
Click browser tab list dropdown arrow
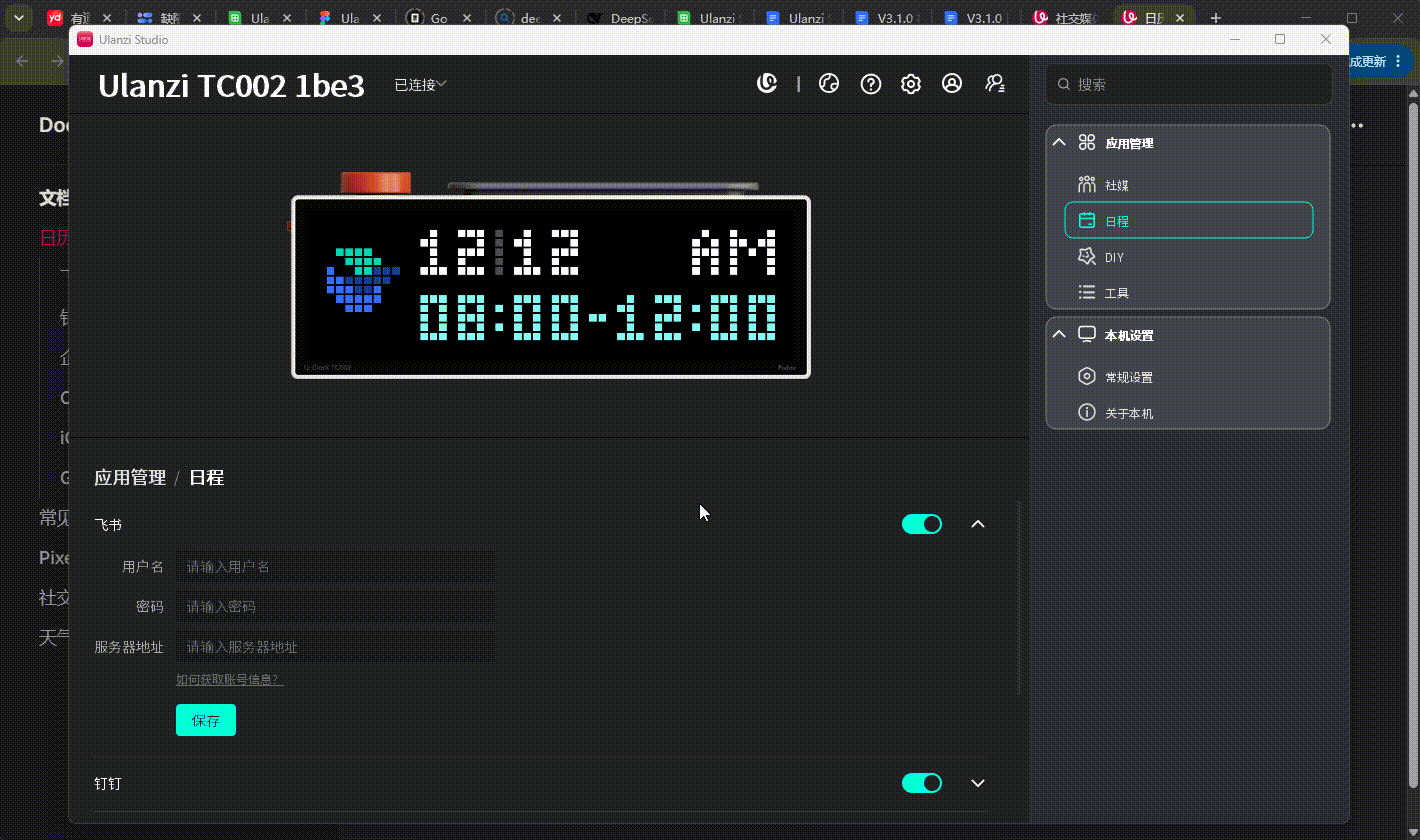click(18, 18)
